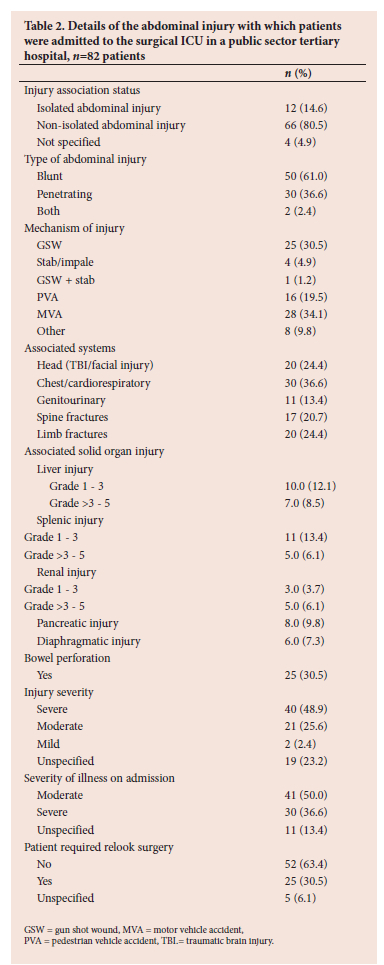Select 'Head (TBI/facial injury)' row label

coord(95,366)
